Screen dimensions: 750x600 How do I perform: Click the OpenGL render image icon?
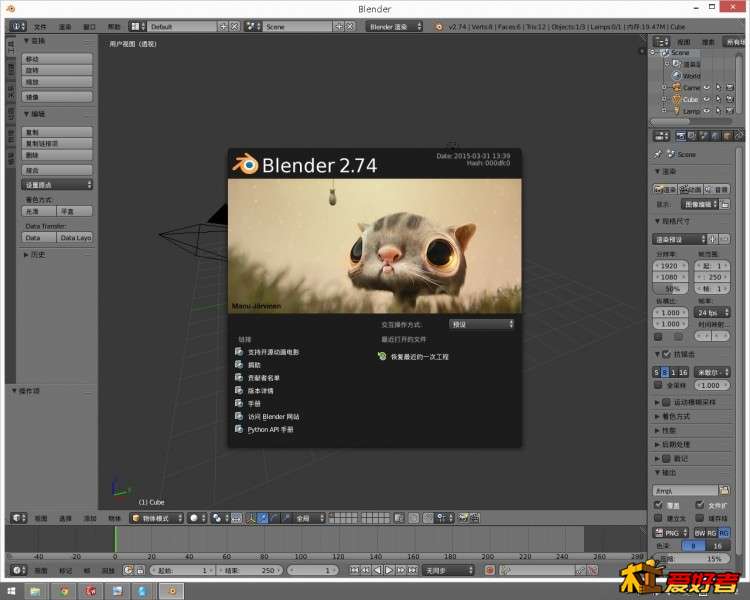coord(463,518)
